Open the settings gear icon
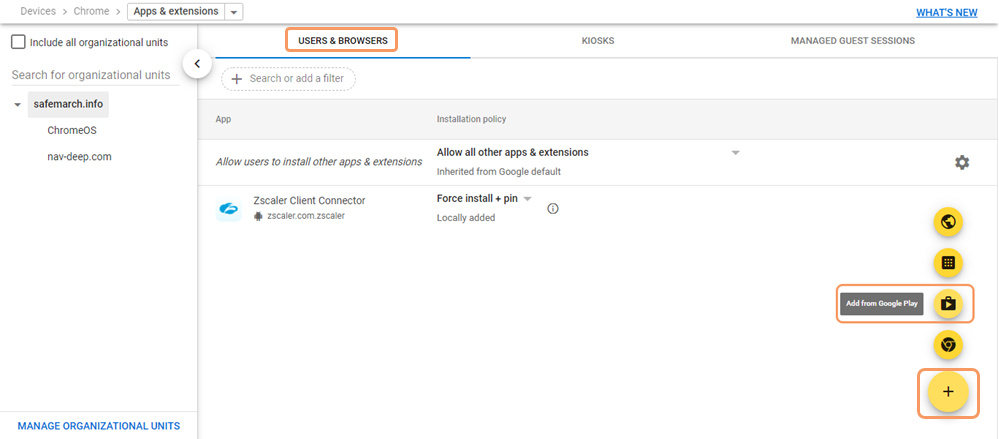This screenshot has width=999, height=439. [962, 162]
